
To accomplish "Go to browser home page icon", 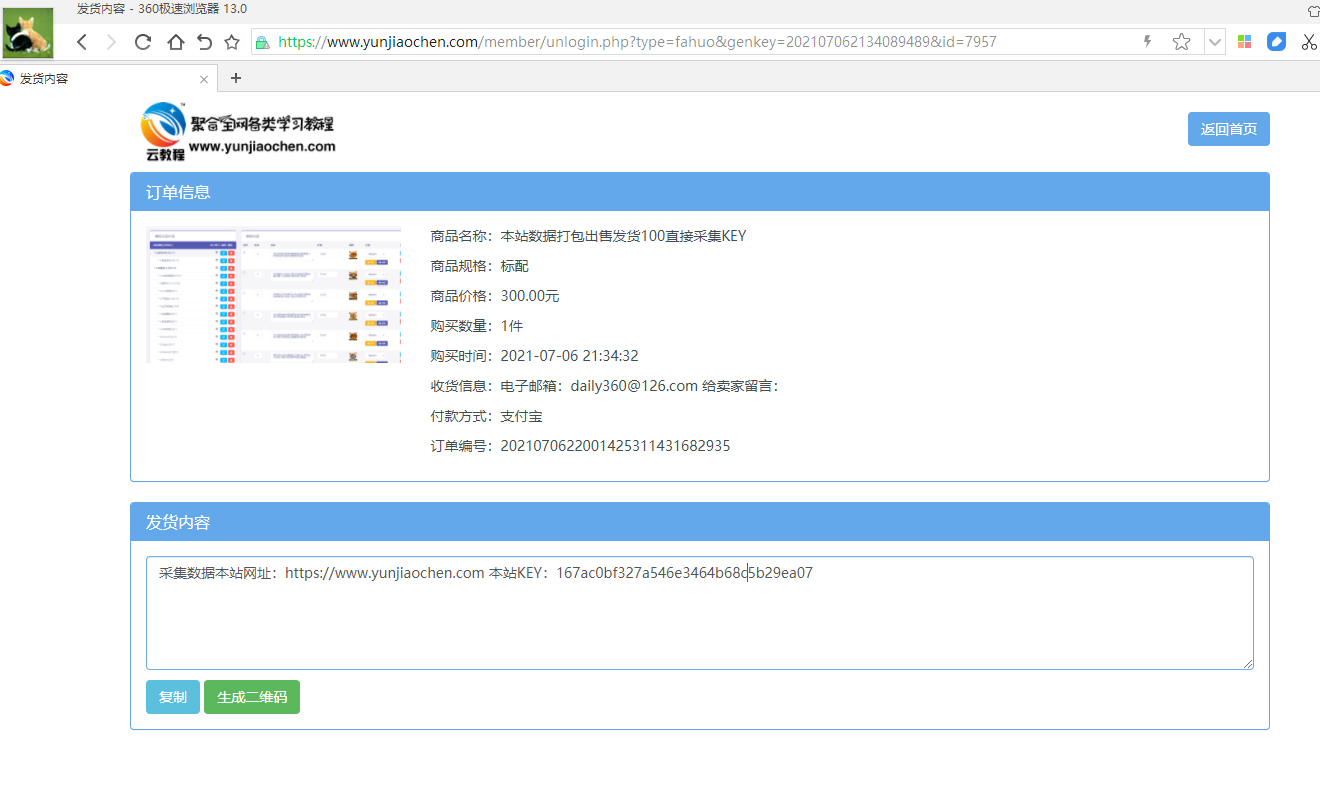I will (175, 42).
